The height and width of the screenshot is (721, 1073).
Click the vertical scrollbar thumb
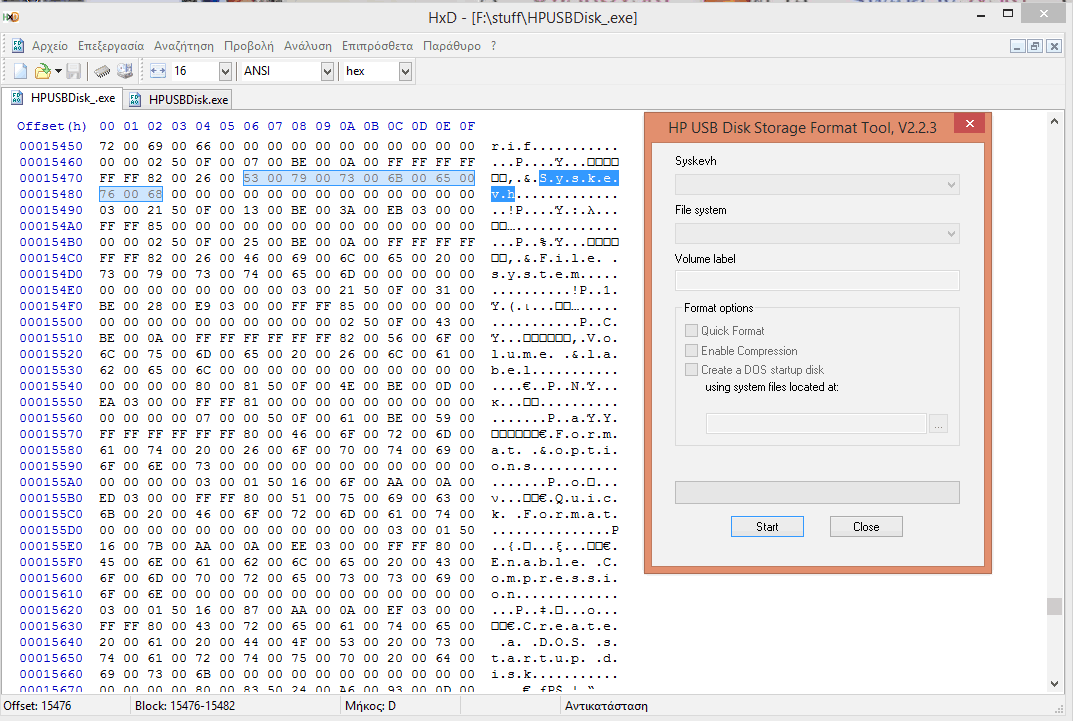(1055, 607)
